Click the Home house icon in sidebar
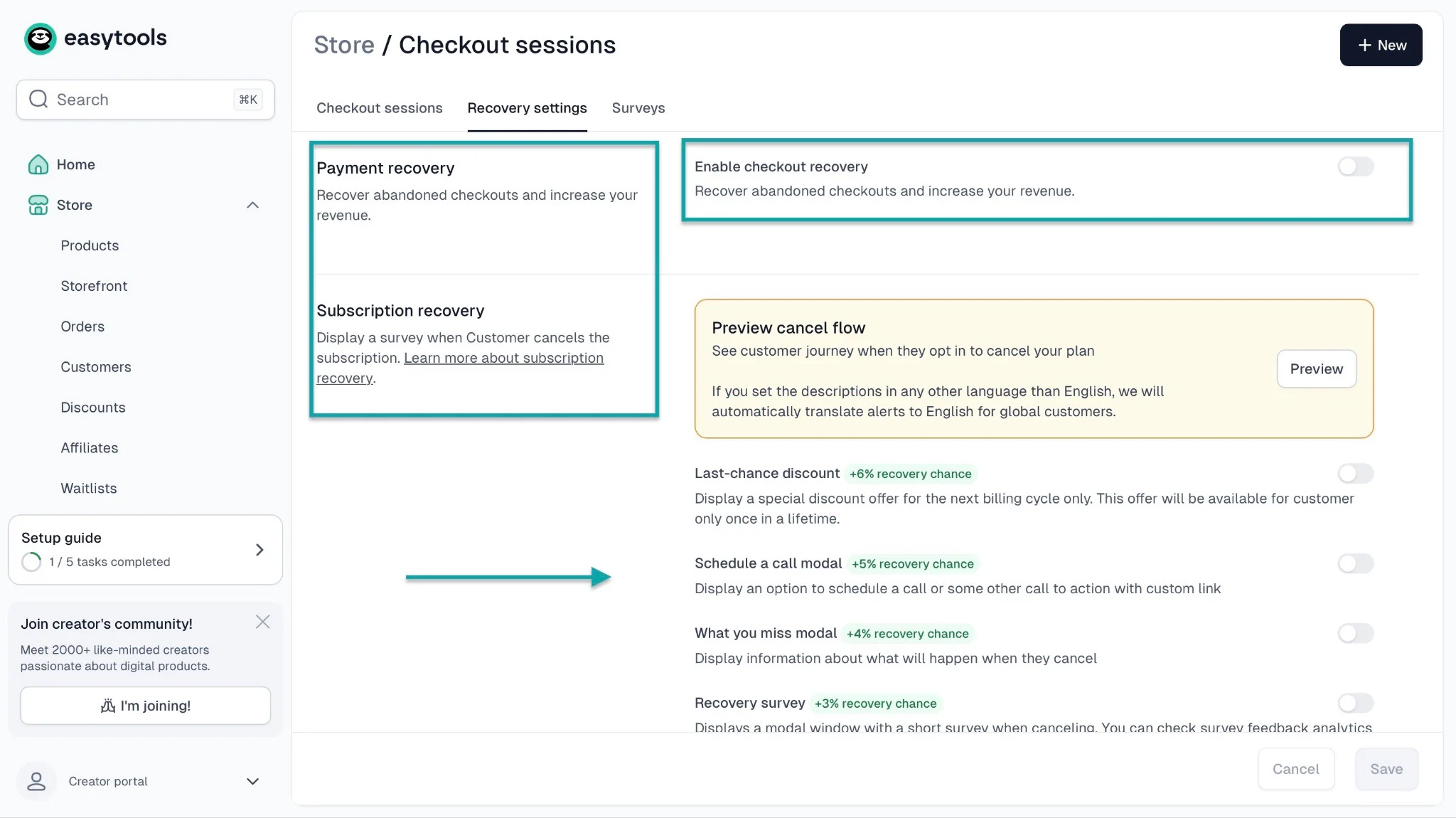 [38, 164]
